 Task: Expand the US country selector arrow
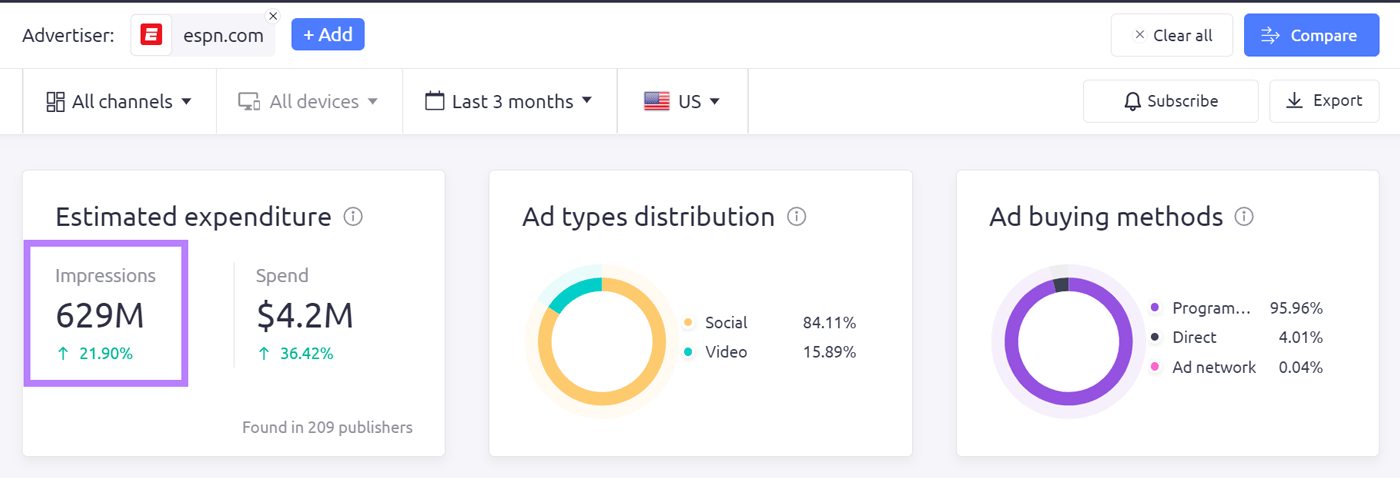point(715,101)
